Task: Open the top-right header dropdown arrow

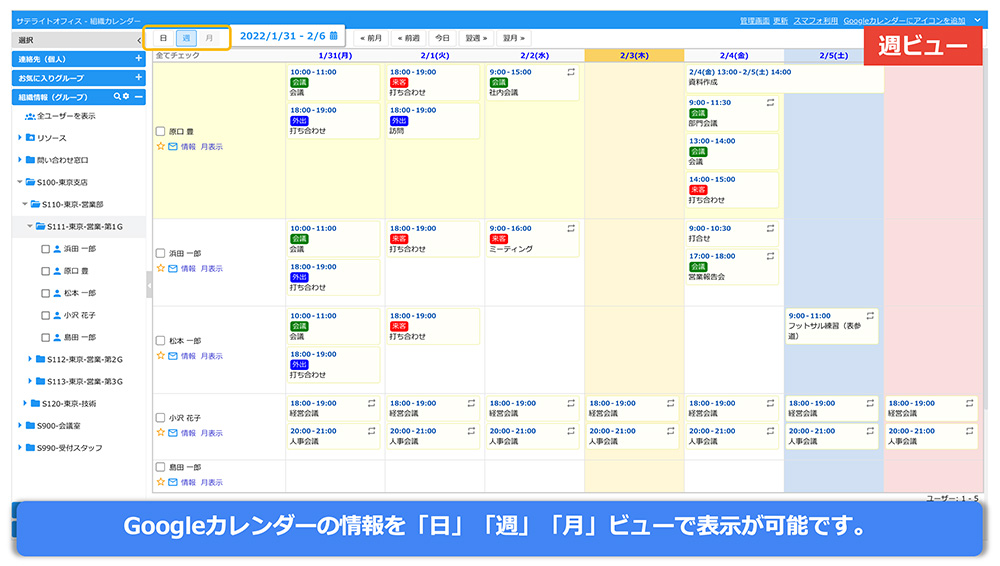Action: 977,20
